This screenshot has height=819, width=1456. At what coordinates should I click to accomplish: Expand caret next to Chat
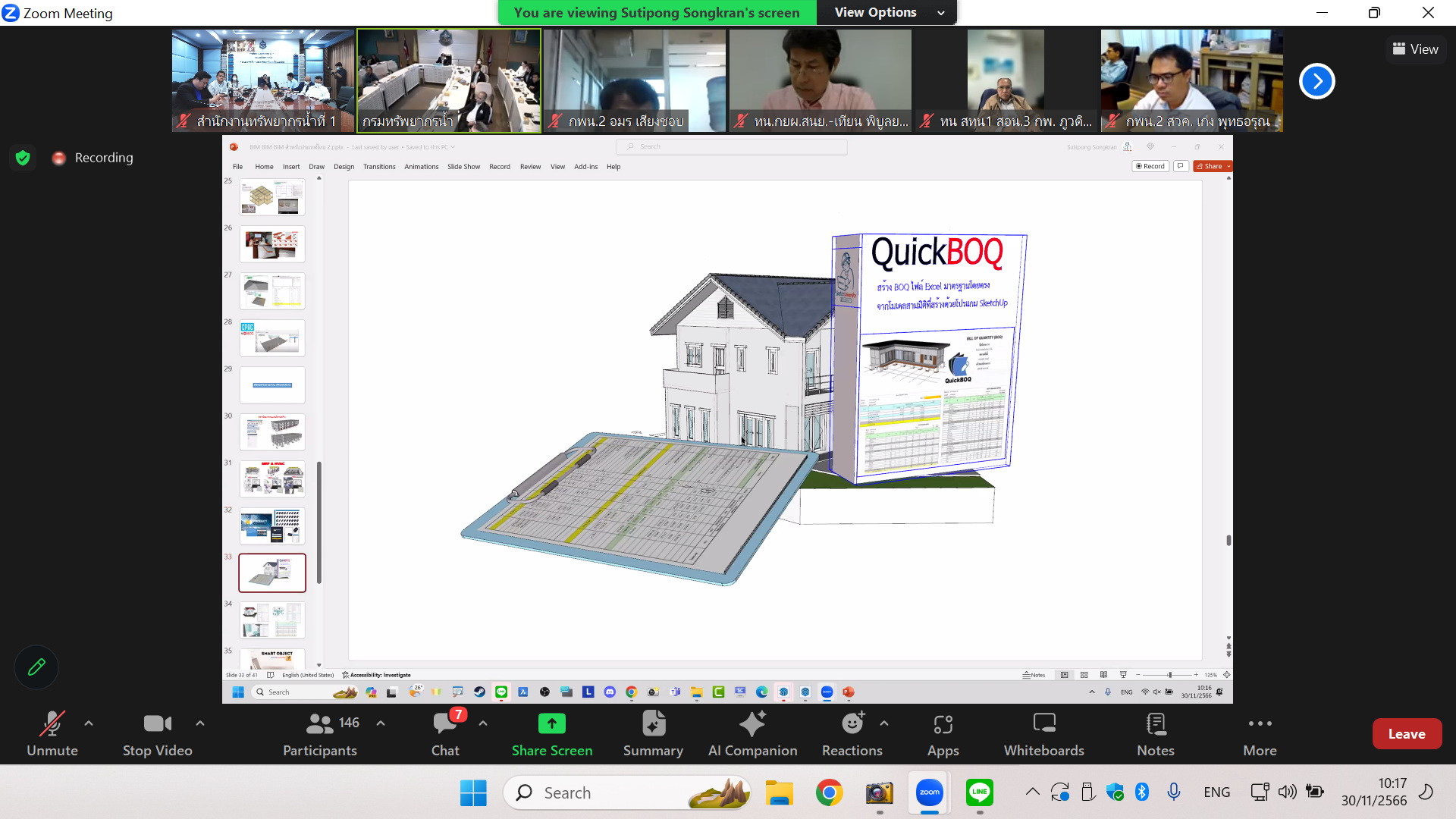coord(483,723)
